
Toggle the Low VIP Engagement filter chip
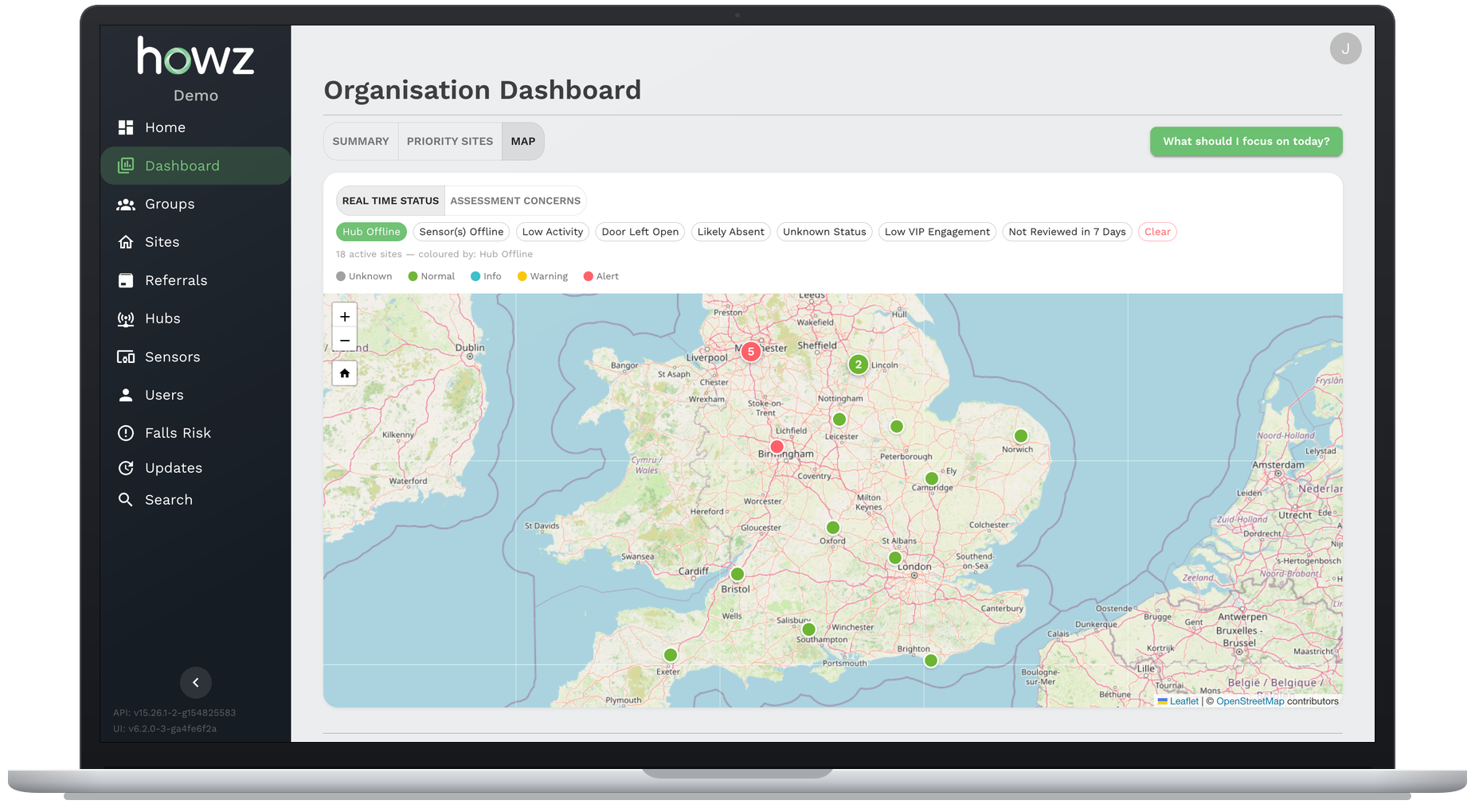point(937,232)
